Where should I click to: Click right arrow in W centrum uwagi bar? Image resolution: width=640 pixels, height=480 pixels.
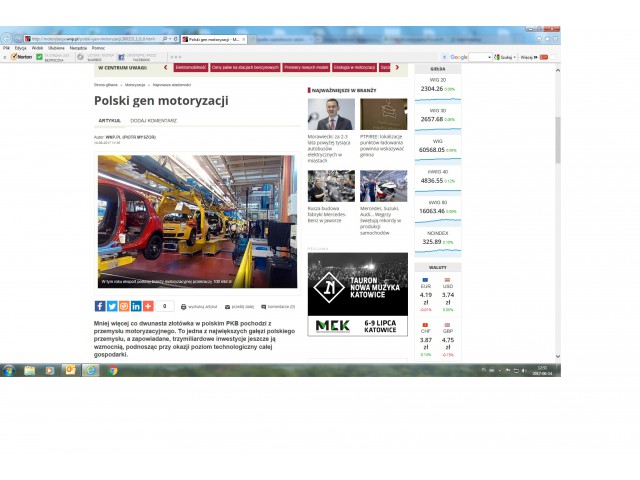tap(397, 68)
